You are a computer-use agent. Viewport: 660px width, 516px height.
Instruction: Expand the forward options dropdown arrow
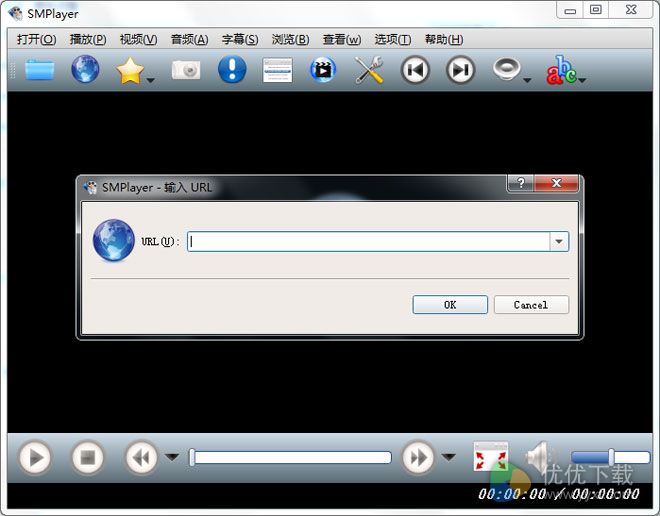pos(449,457)
